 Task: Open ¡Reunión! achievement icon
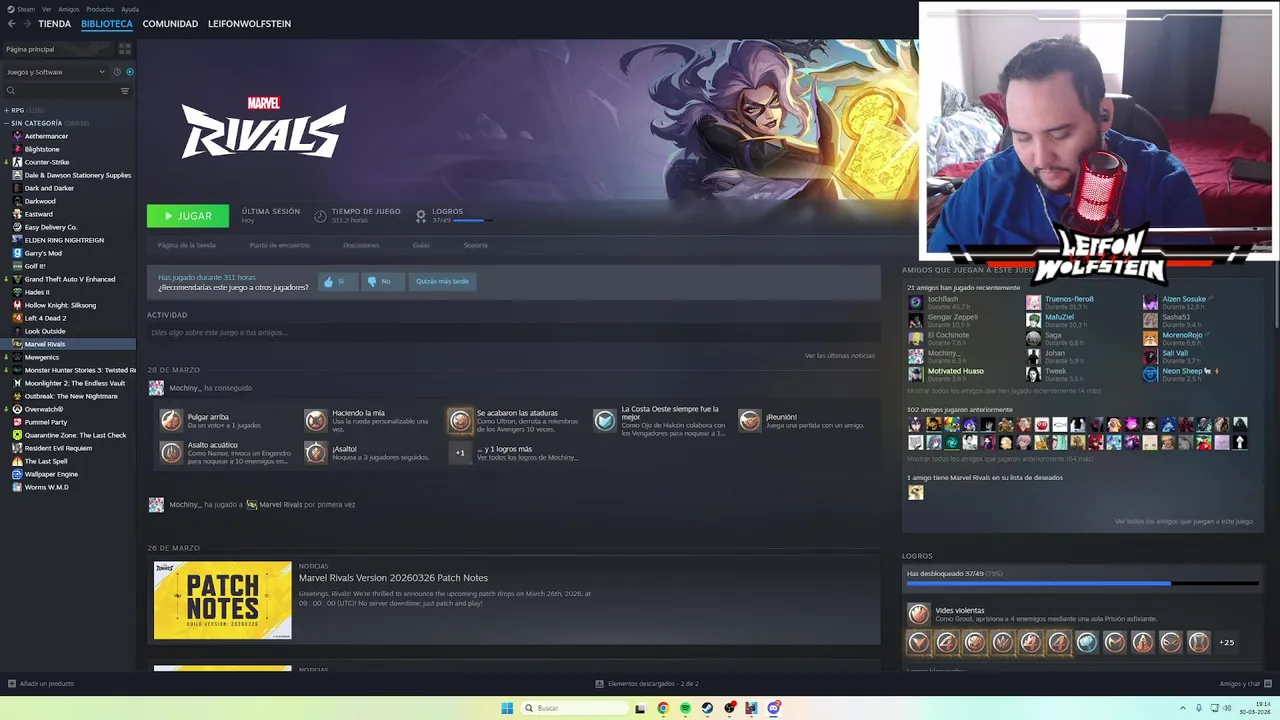pyautogui.click(x=750, y=421)
